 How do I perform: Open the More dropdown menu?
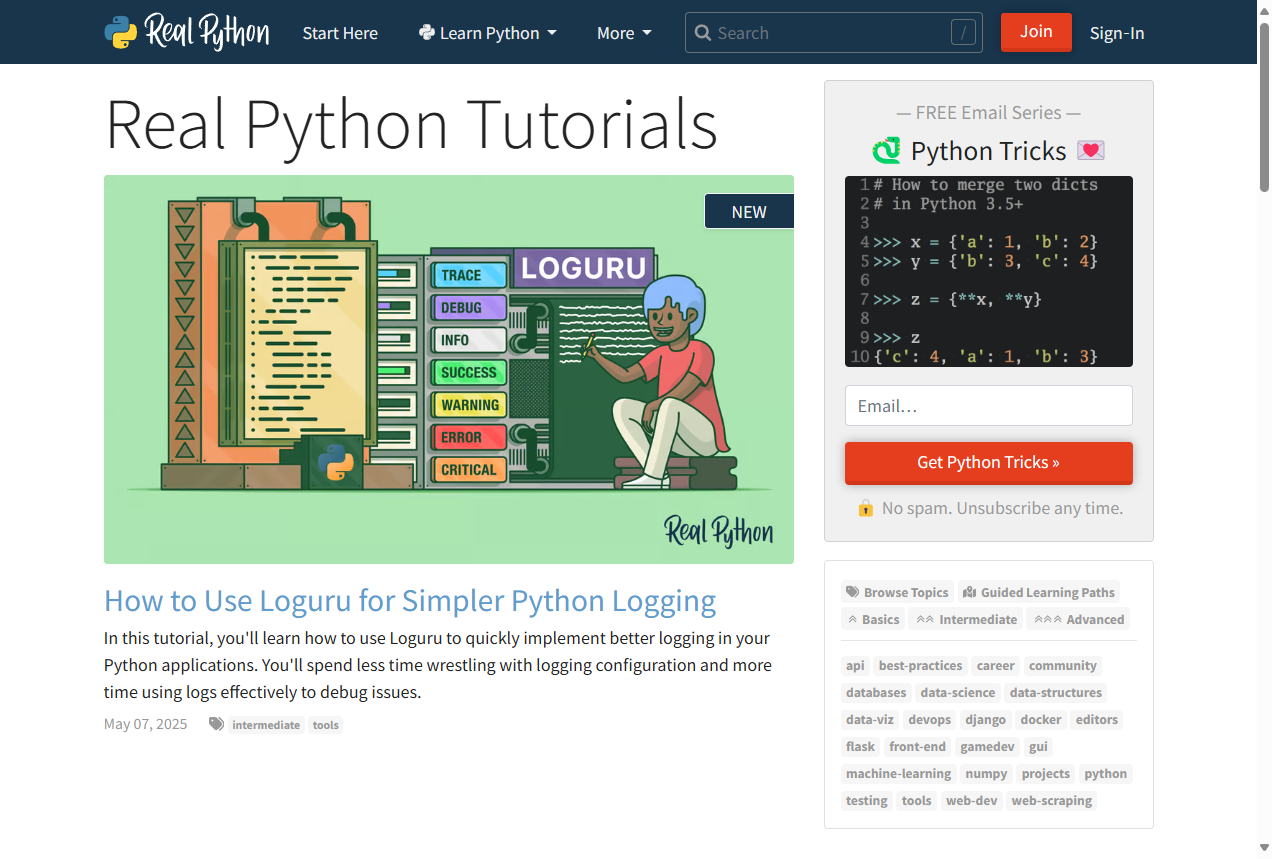click(x=623, y=32)
